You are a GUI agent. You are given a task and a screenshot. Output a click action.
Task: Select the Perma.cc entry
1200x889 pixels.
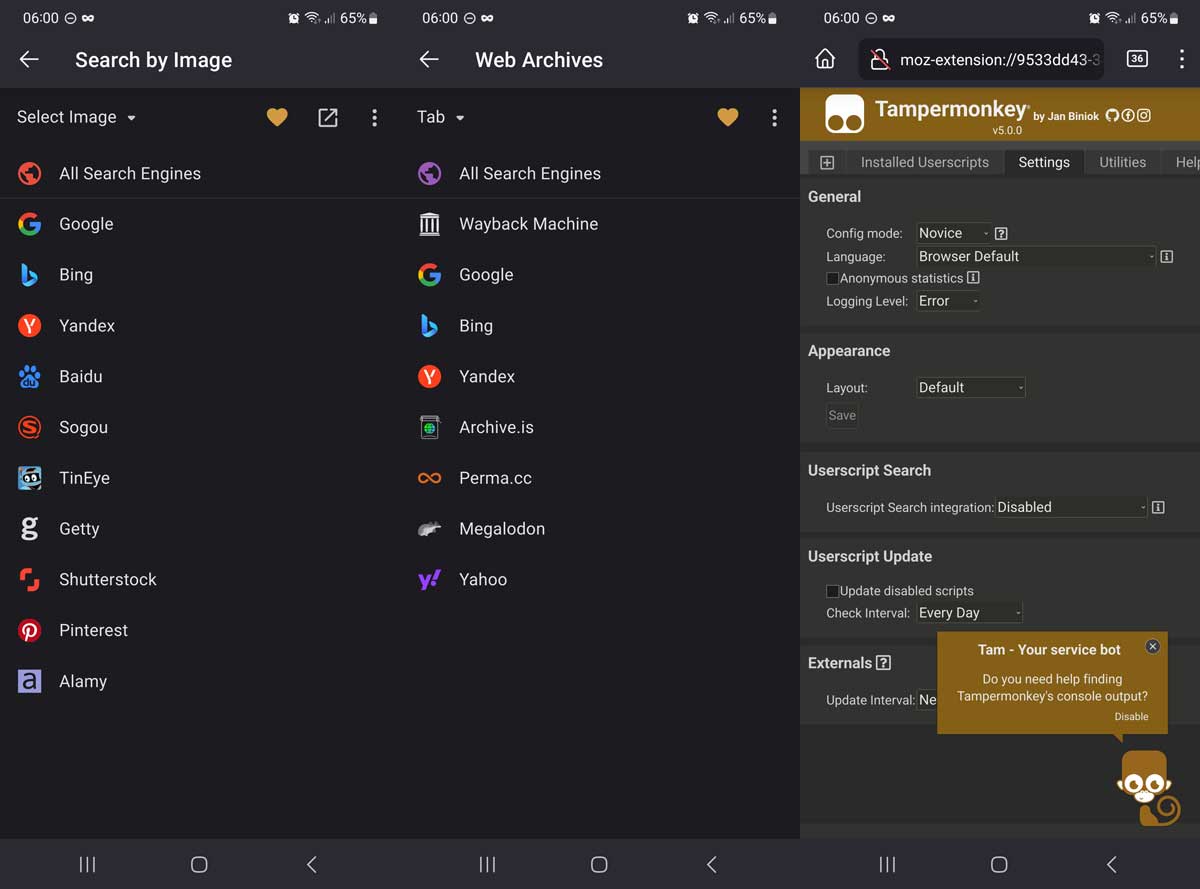(x=600, y=478)
